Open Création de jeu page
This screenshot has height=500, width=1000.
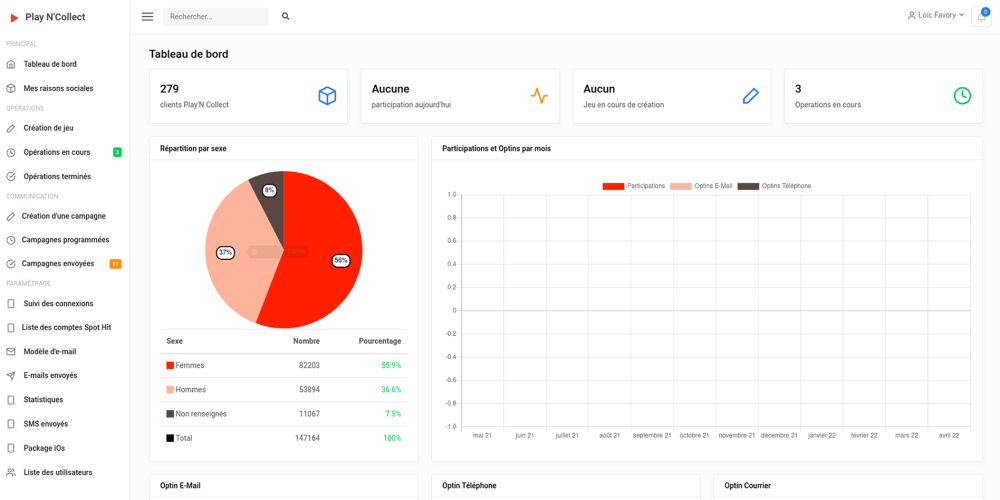pos(48,128)
